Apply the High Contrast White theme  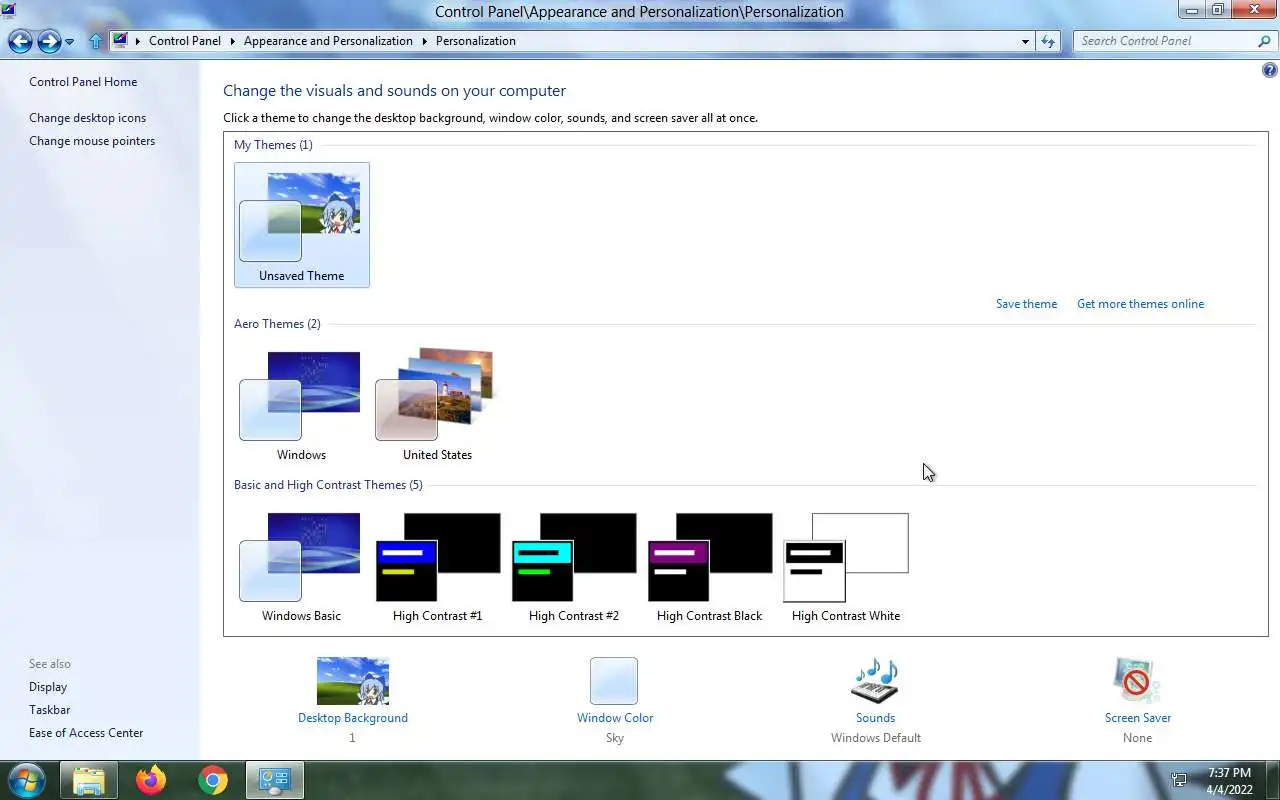click(846, 566)
